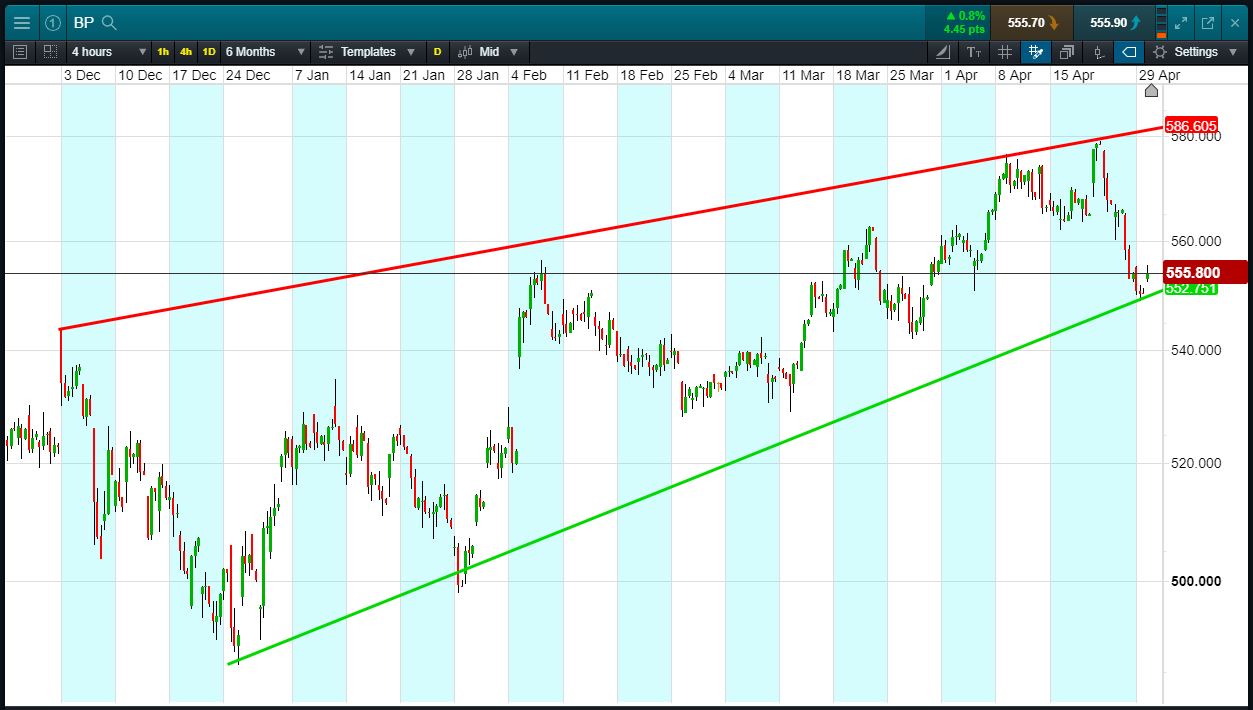Click the 3 Dec date label
This screenshot has height=710, width=1253.
coord(82,75)
